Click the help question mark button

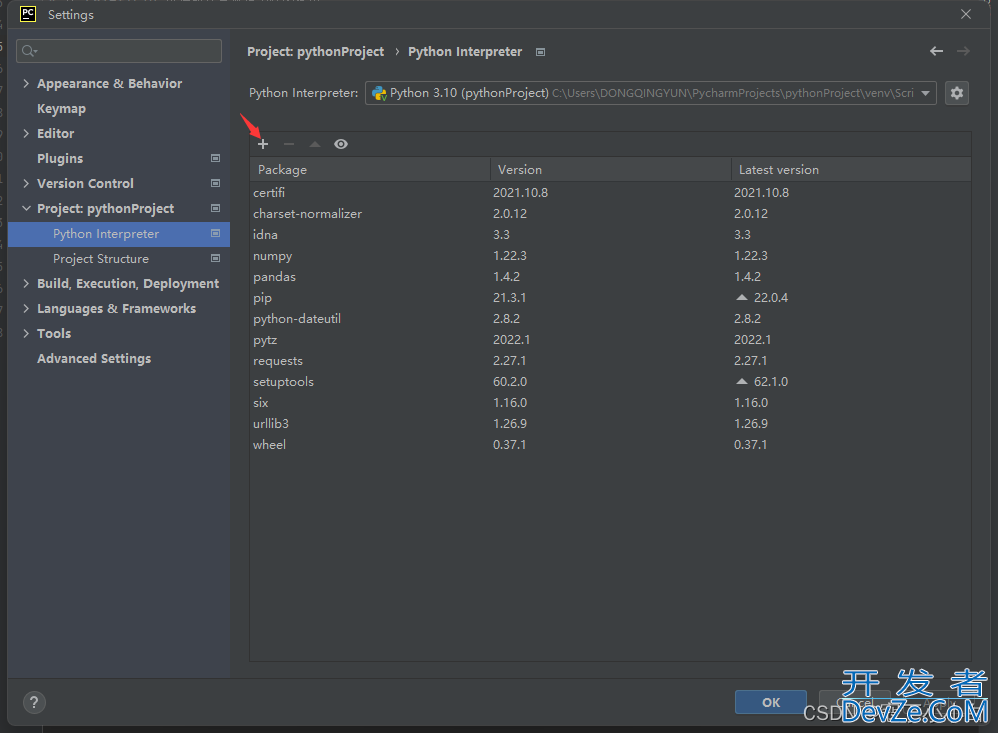(34, 702)
